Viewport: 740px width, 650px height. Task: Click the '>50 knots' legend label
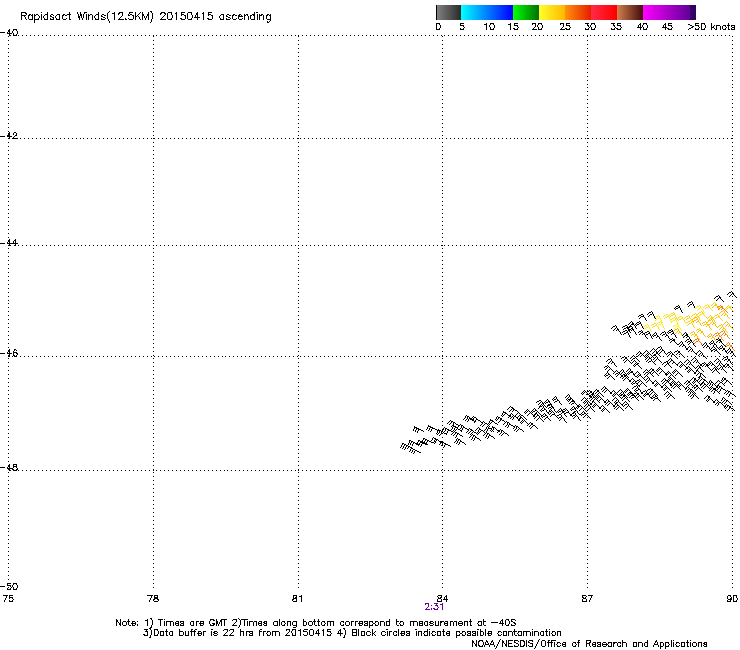(711, 27)
